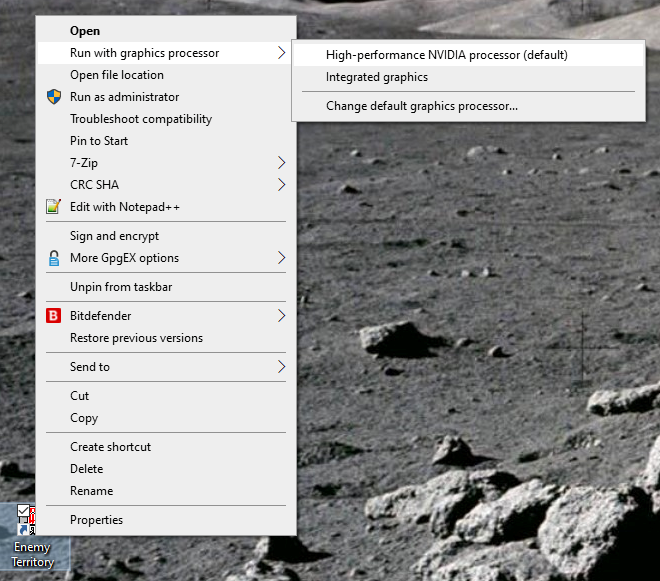
Task: Run with High-performance NVIDIA processor (default)
Action: pyautogui.click(x=468, y=55)
